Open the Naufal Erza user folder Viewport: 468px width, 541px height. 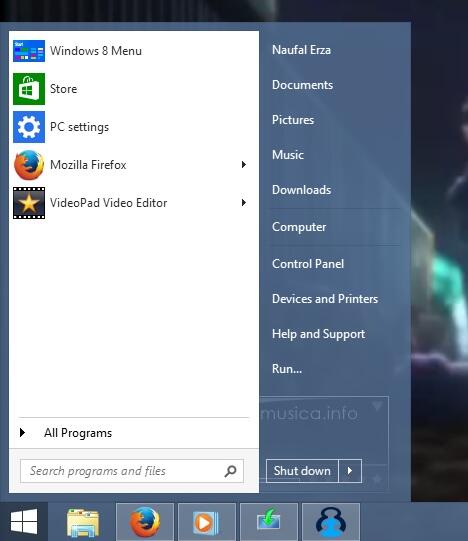pos(301,50)
